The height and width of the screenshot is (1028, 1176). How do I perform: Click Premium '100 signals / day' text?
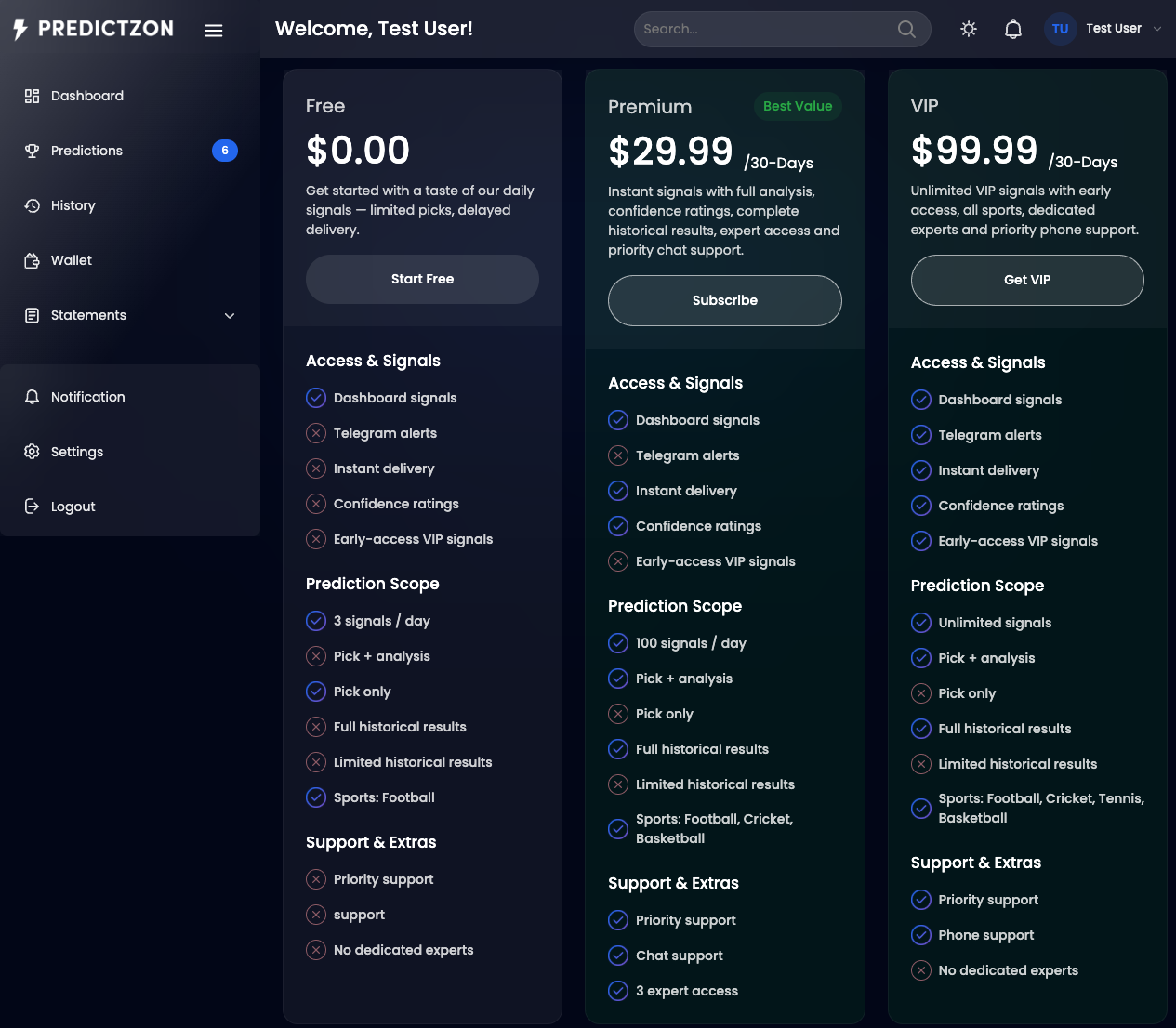coord(691,643)
